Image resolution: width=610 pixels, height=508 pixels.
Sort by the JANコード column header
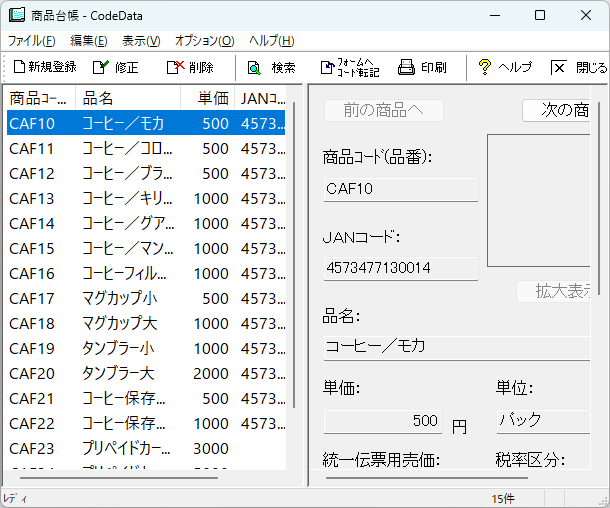[261, 98]
